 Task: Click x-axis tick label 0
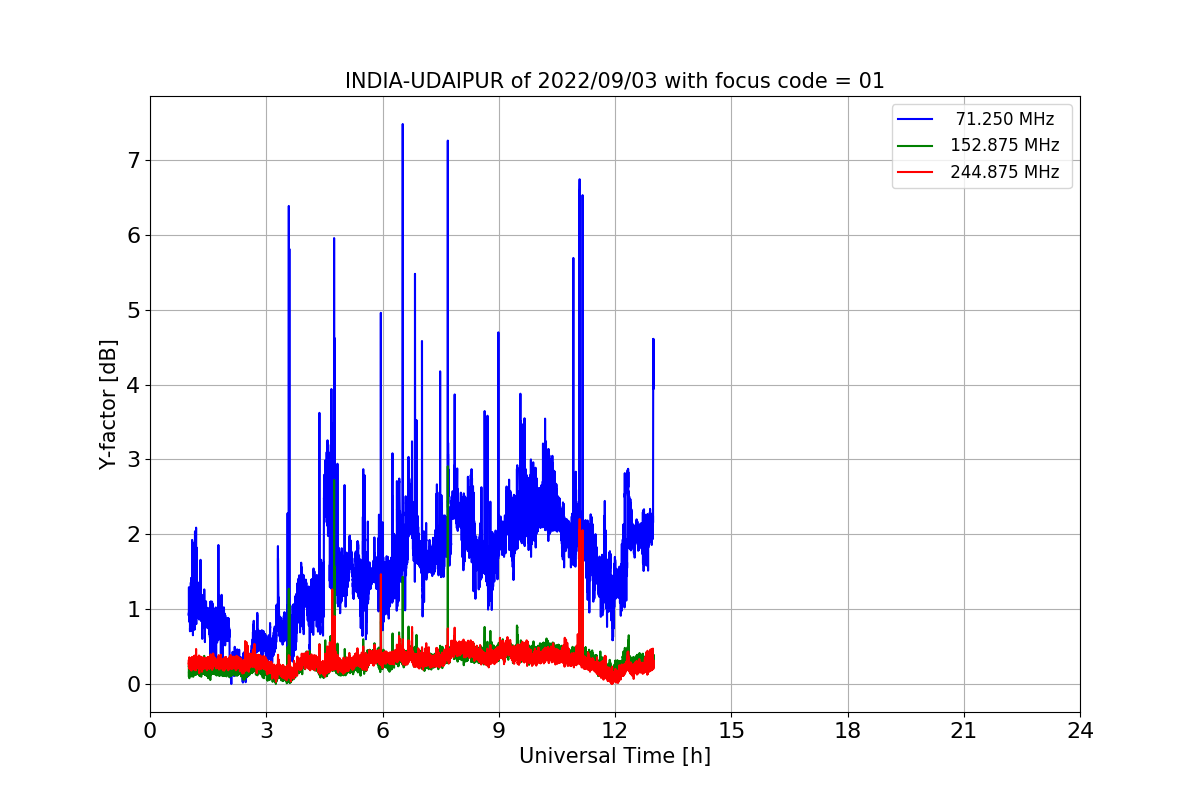coord(150,731)
